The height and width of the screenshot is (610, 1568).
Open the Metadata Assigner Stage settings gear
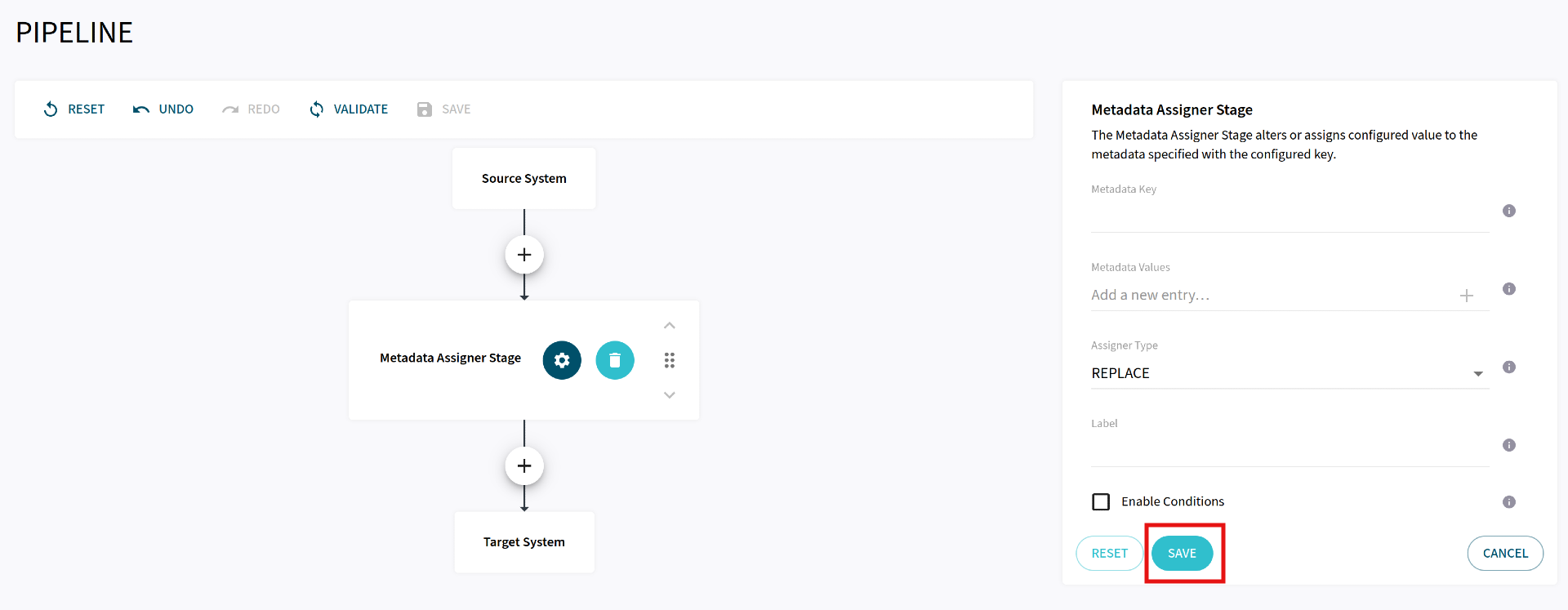coord(562,360)
